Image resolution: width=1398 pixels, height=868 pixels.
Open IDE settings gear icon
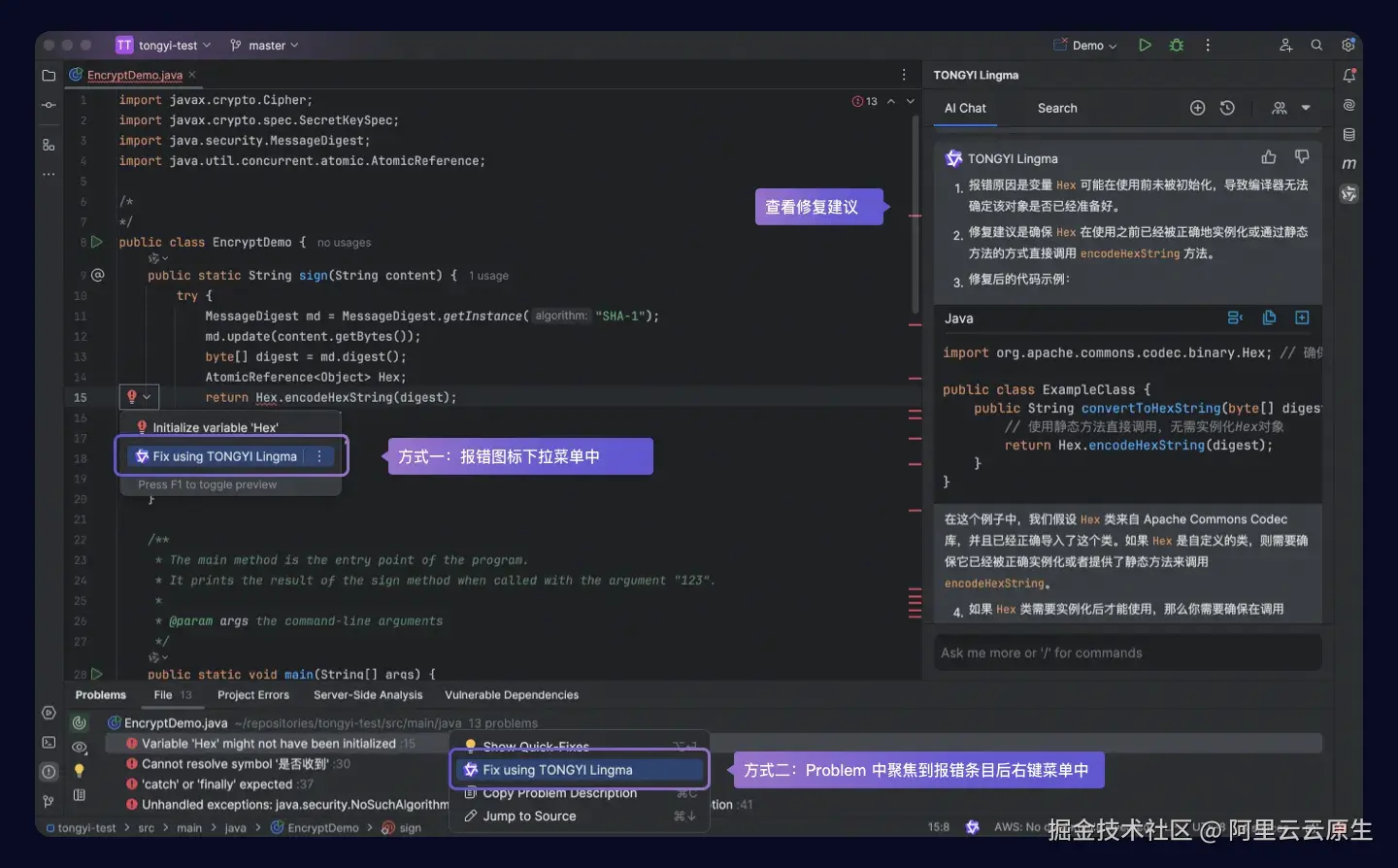(x=1348, y=45)
